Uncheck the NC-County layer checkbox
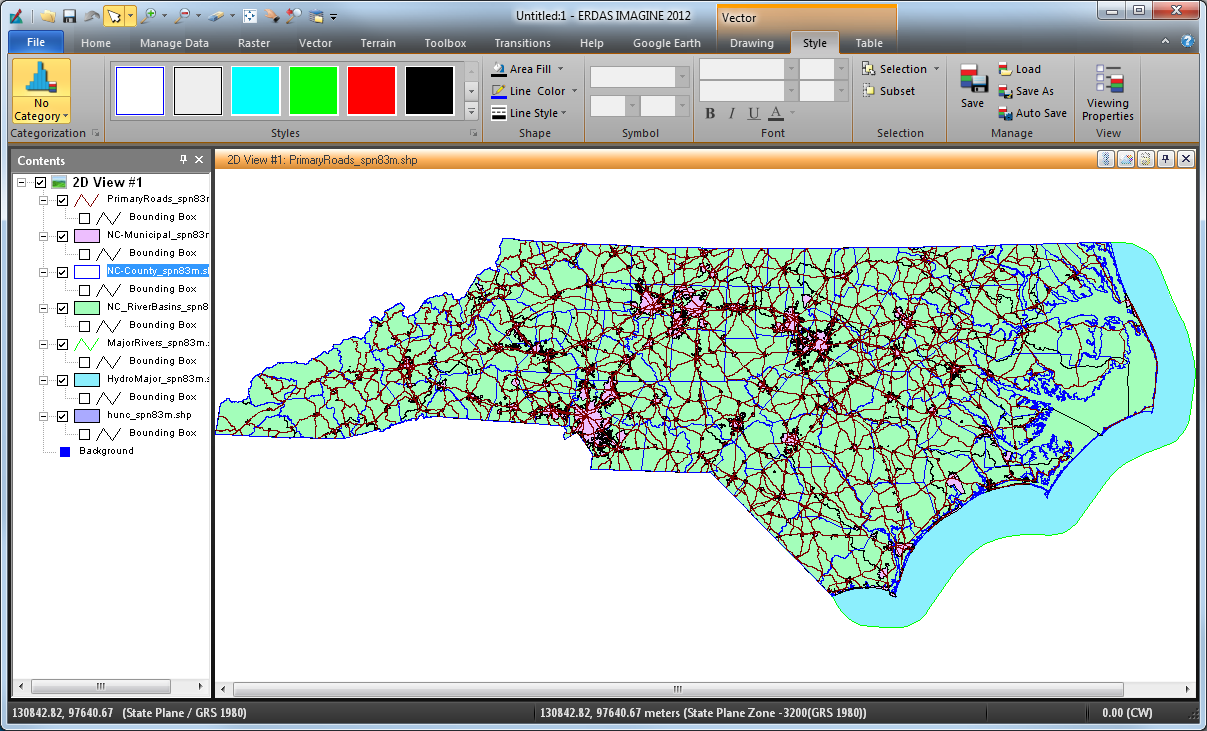 tap(63, 272)
